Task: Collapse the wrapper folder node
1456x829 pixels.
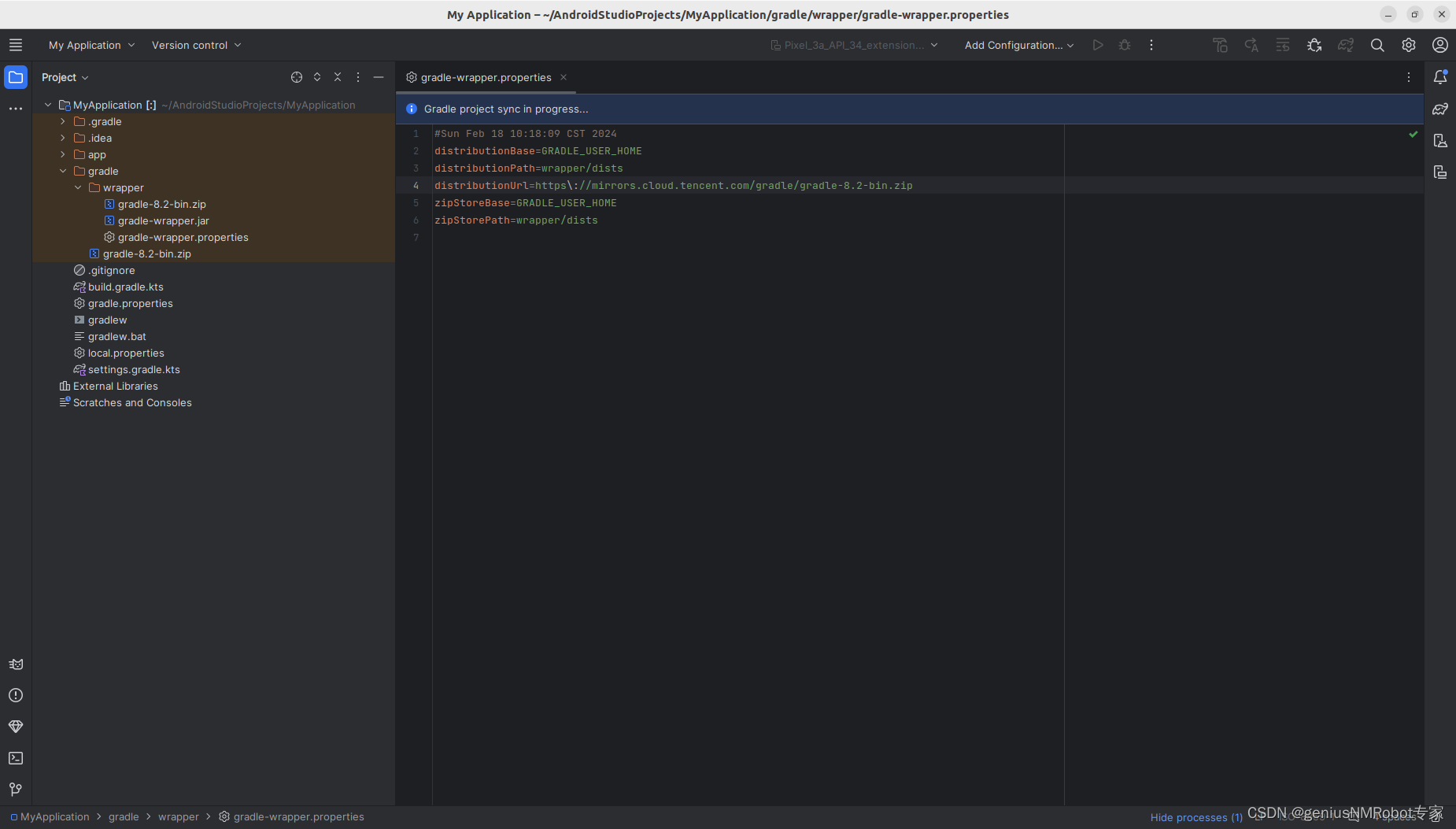Action: tap(77, 187)
